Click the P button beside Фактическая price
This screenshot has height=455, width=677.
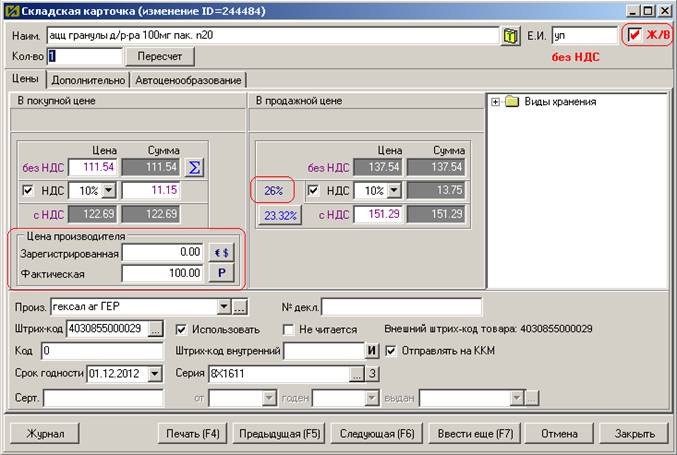pos(221,273)
